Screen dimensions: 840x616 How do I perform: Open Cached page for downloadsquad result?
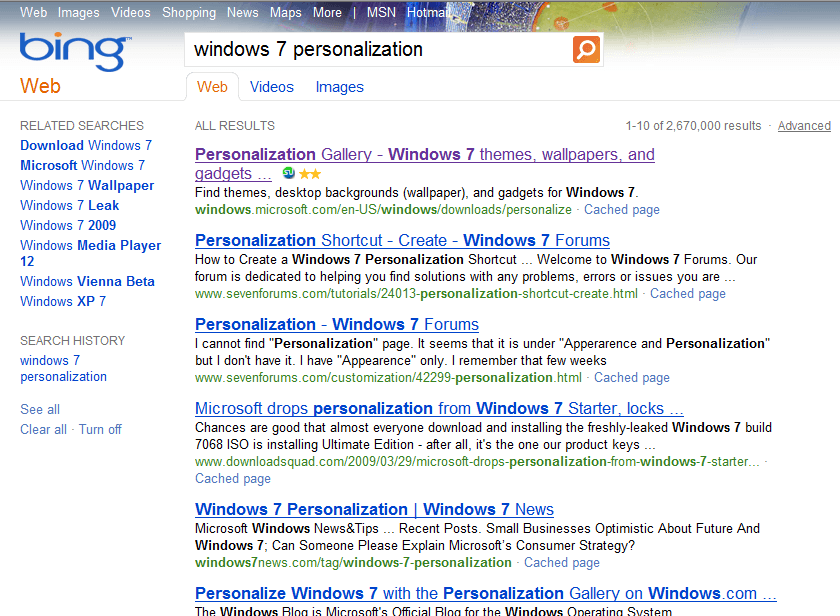[232, 478]
